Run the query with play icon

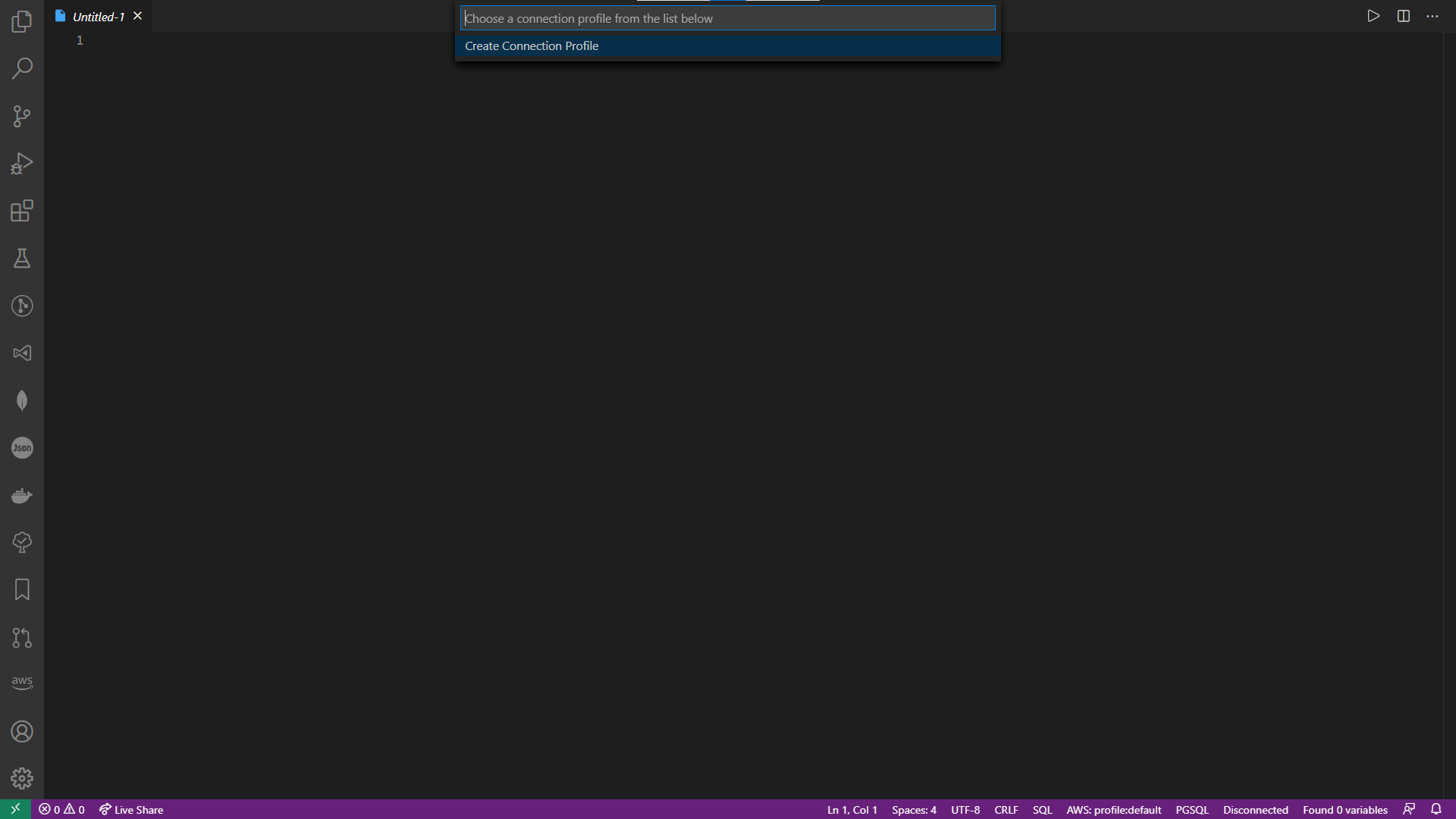[1373, 16]
